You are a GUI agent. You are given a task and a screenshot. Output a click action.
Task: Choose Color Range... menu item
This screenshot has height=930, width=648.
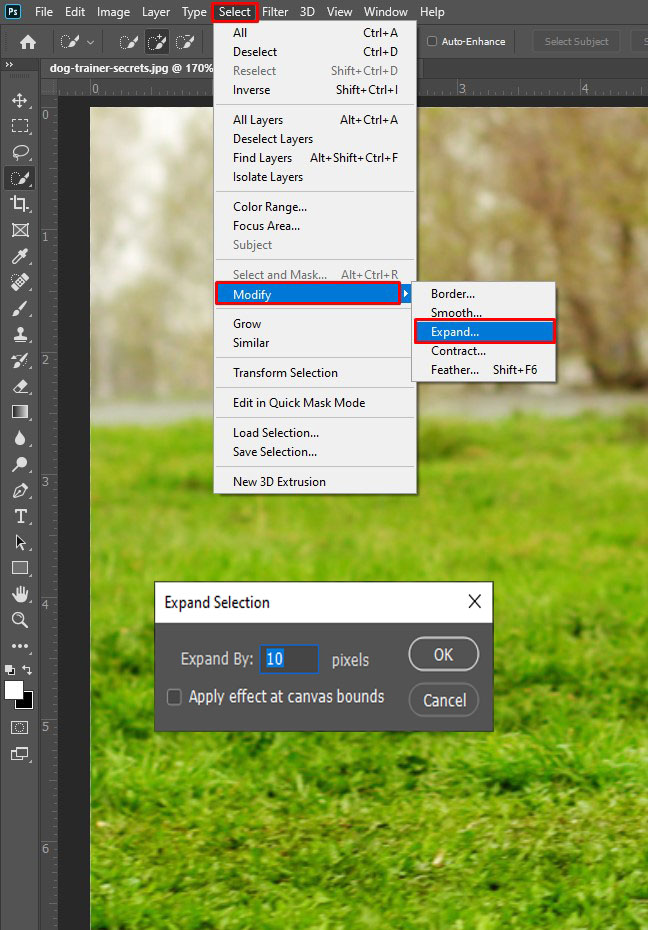click(x=315, y=207)
